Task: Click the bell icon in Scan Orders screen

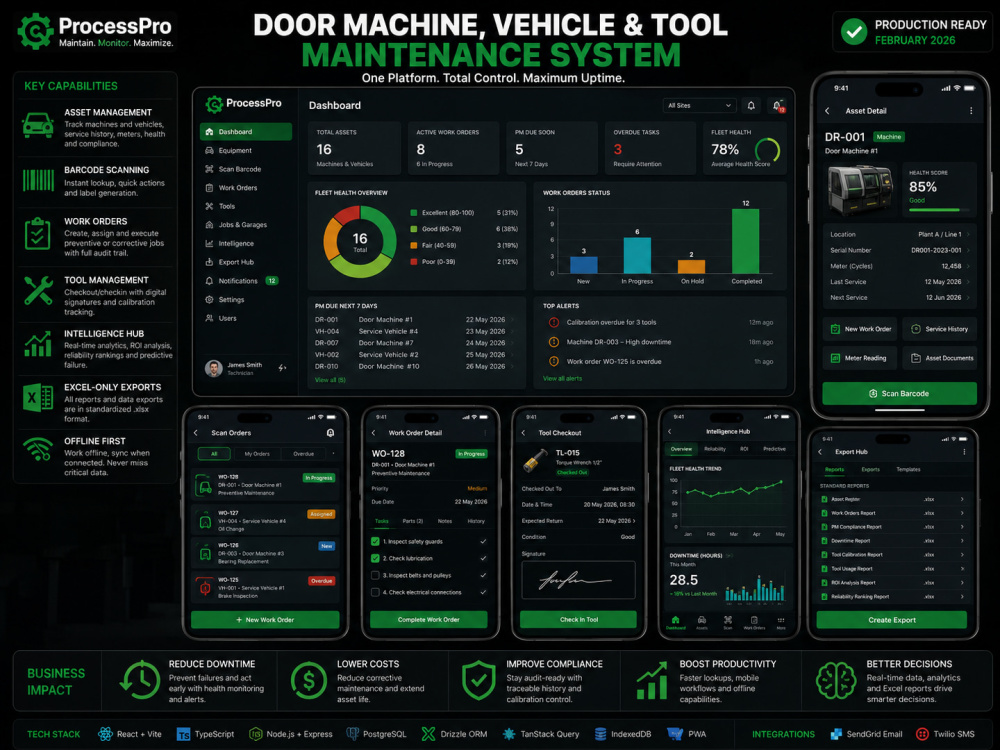Action: click(x=330, y=432)
